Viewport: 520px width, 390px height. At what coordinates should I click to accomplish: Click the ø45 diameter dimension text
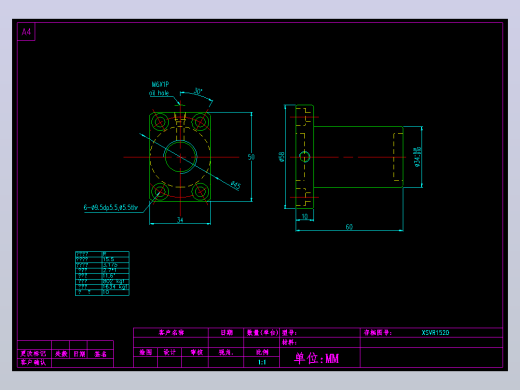point(236,185)
